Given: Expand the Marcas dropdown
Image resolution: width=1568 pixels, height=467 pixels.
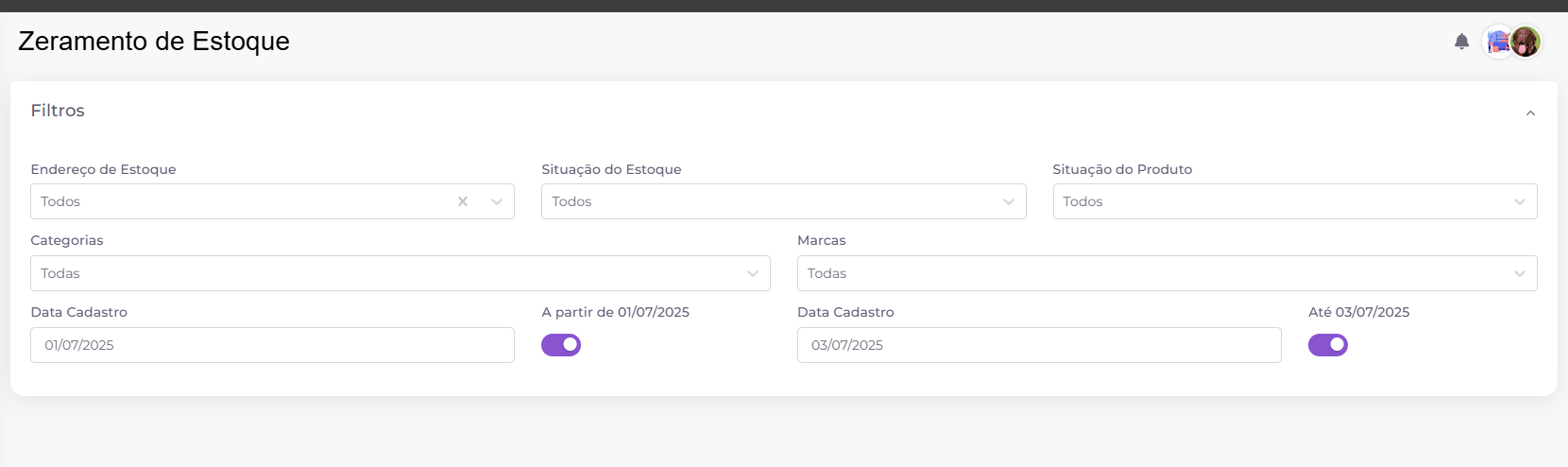Looking at the screenshot, I should pyautogui.click(x=1167, y=273).
